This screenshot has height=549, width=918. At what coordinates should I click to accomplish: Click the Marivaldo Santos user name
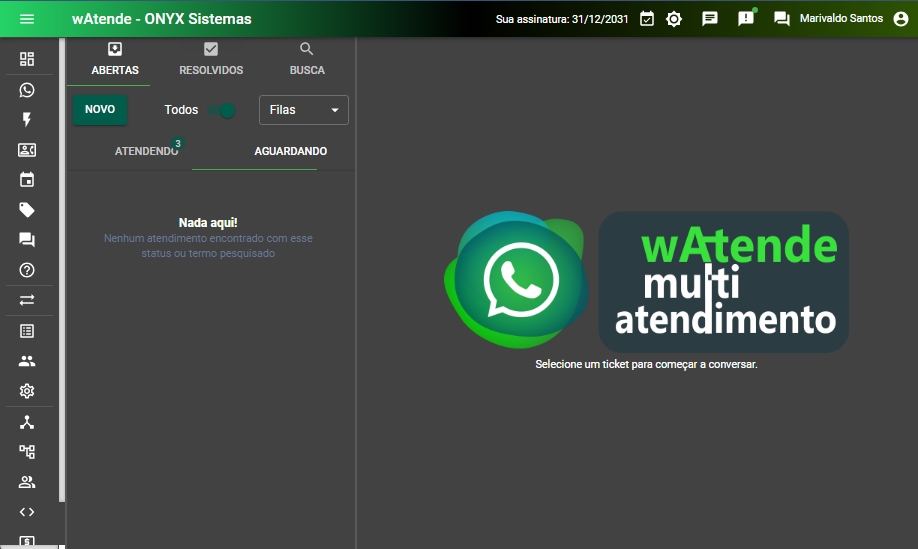pyautogui.click(x=841, y=19)
